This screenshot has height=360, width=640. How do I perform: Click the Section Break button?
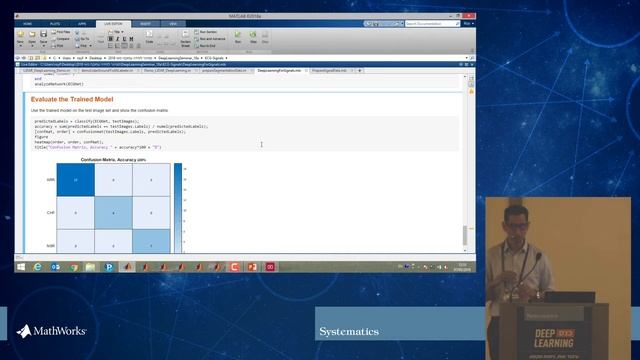[185, 38]
